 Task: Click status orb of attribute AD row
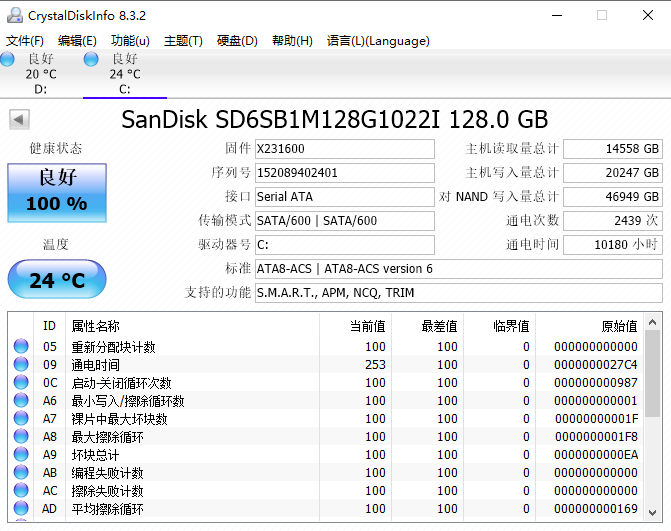(21, 507)
